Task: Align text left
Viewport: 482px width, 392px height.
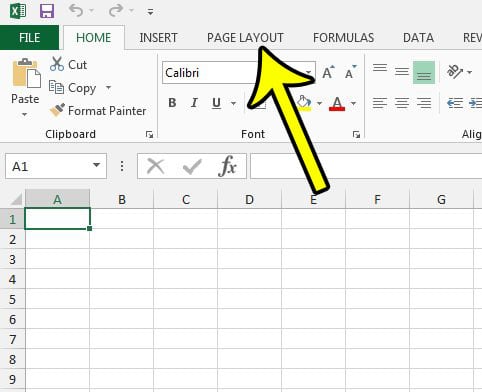Action: (380, 103)
